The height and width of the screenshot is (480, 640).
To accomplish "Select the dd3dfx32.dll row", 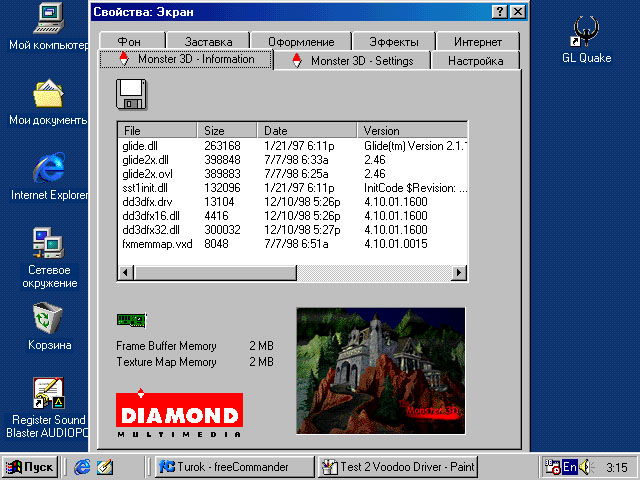I will tap(292, 229).
